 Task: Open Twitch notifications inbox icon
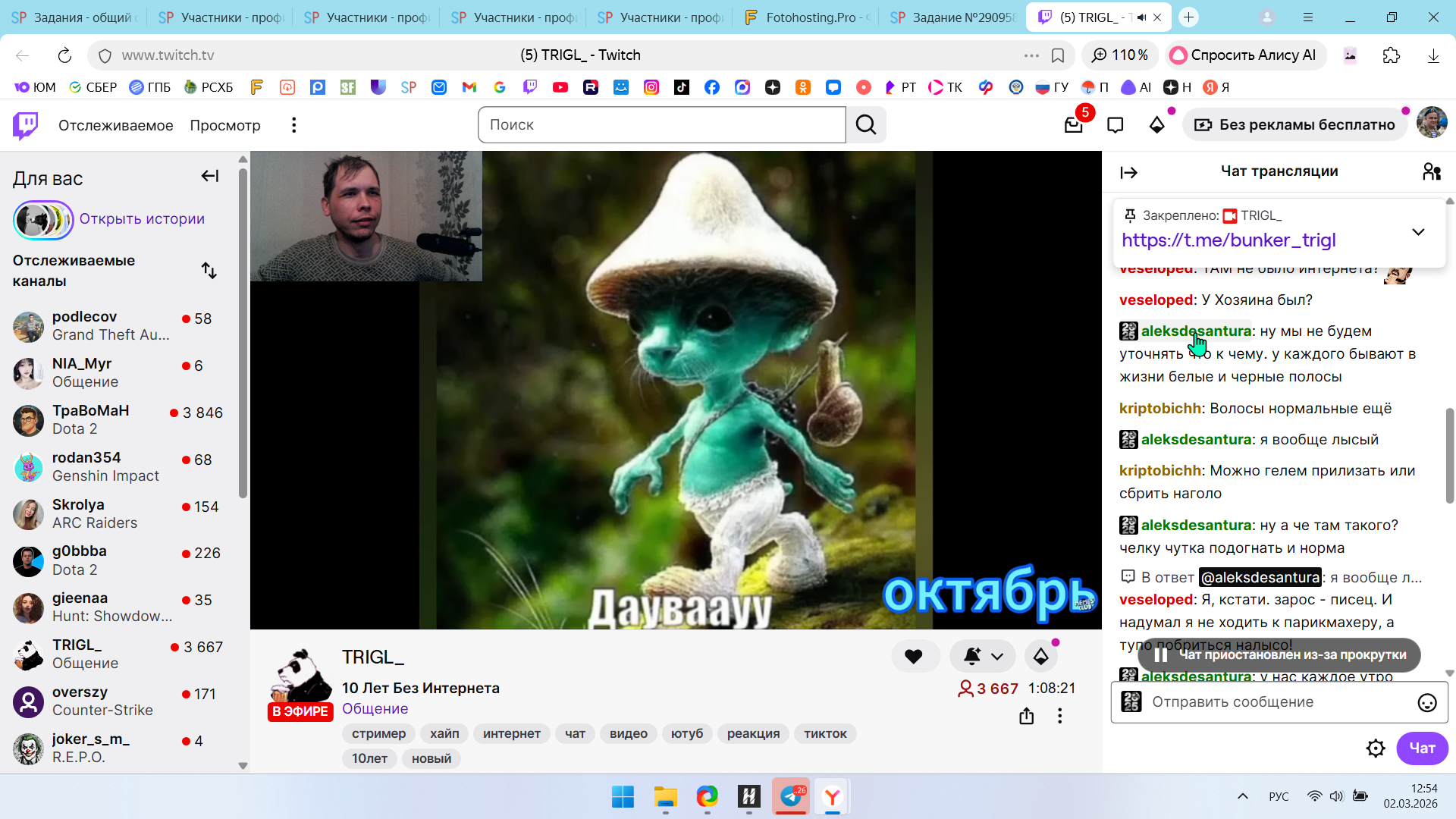(x=1073, y=125)
